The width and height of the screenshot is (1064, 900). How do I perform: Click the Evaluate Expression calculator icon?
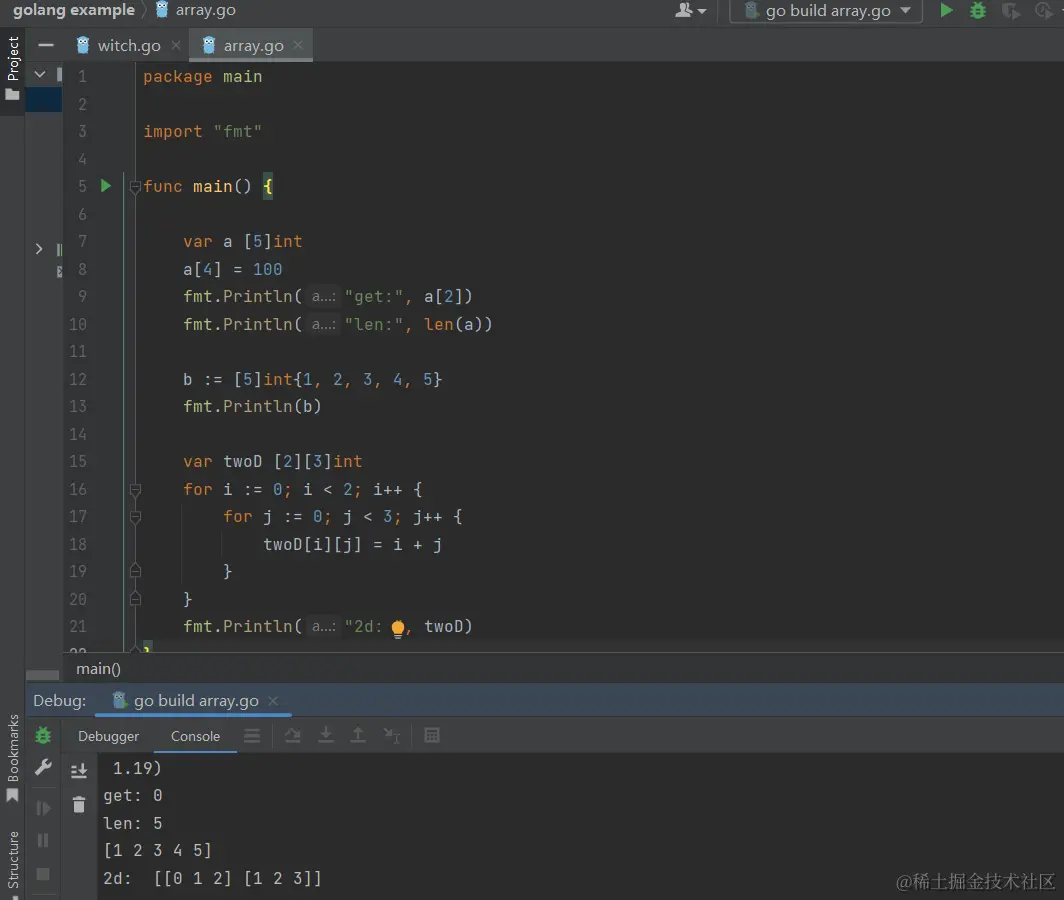pyautogui.click(x=432, y=736)
